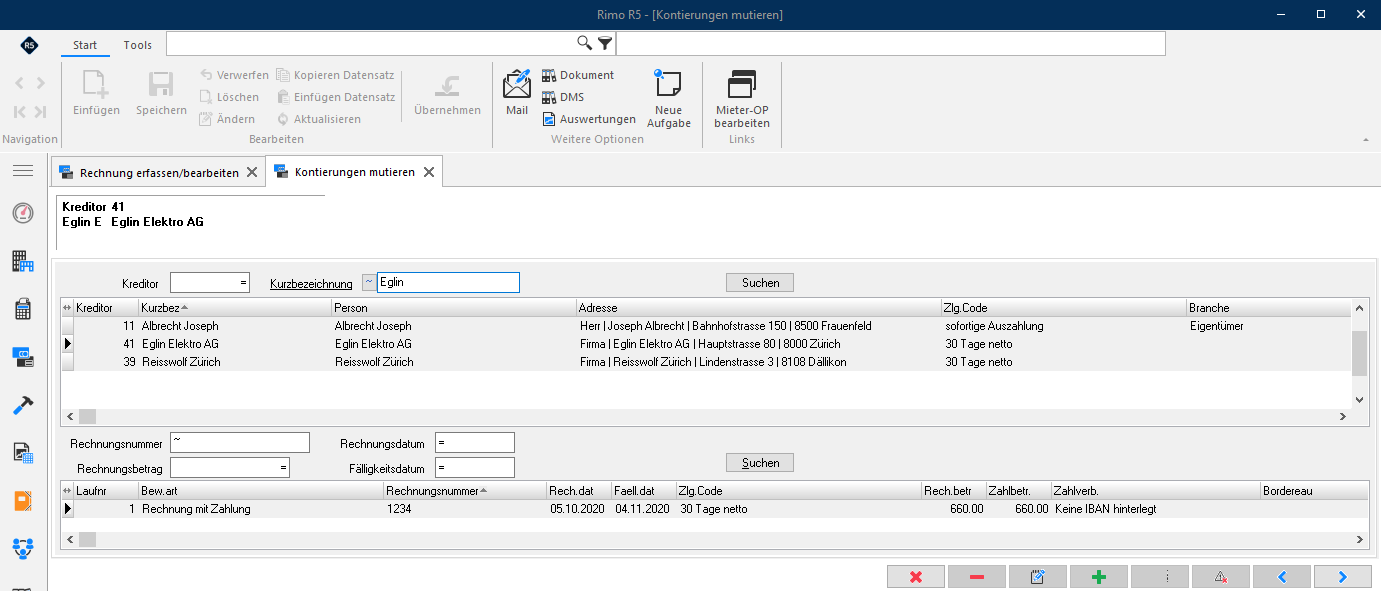Click the Kurzbezeichnung underlined label
Viewport: 1381px width, 591px height.
tap(311, 284)
